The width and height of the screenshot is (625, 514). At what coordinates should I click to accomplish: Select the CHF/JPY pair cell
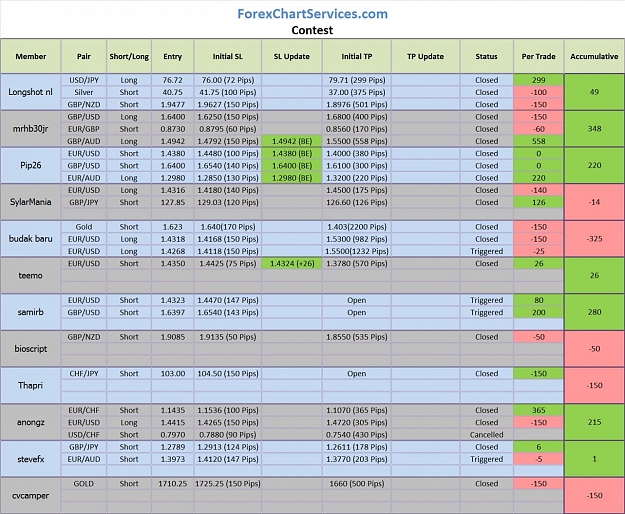pyautogui.click(x=84, y=373)
